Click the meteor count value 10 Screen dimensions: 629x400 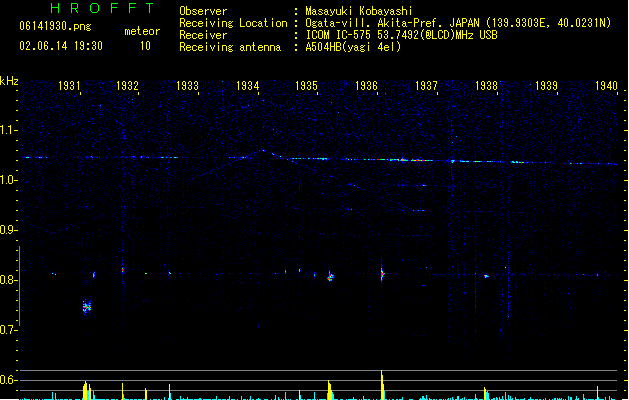[145, 46]
